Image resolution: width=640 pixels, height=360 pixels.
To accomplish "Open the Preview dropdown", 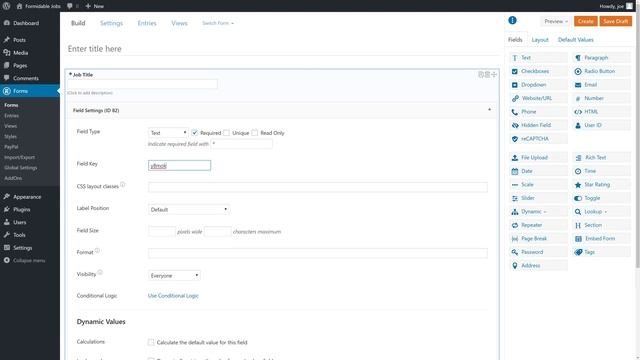I will tap(556, 21).
